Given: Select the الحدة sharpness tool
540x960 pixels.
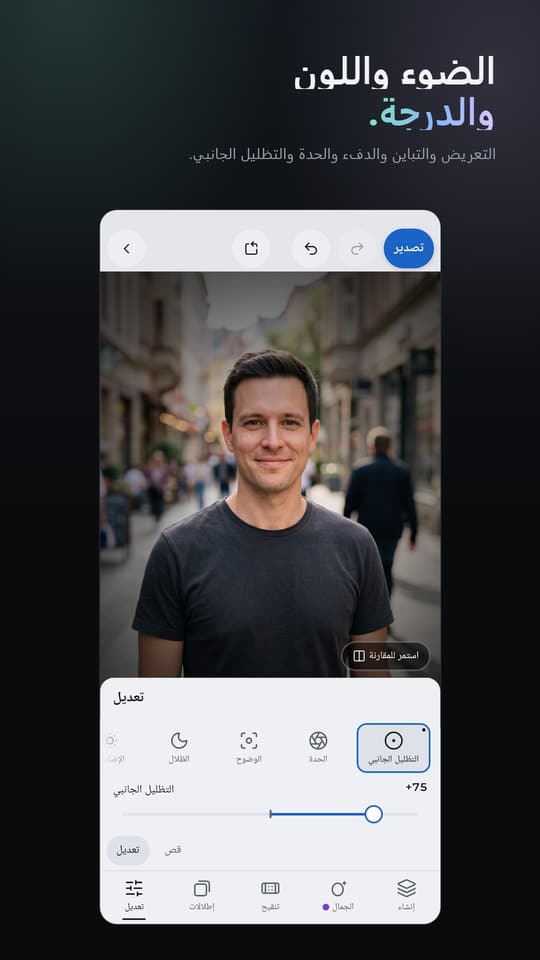Looking at the screenshot, I should [318, 748].
